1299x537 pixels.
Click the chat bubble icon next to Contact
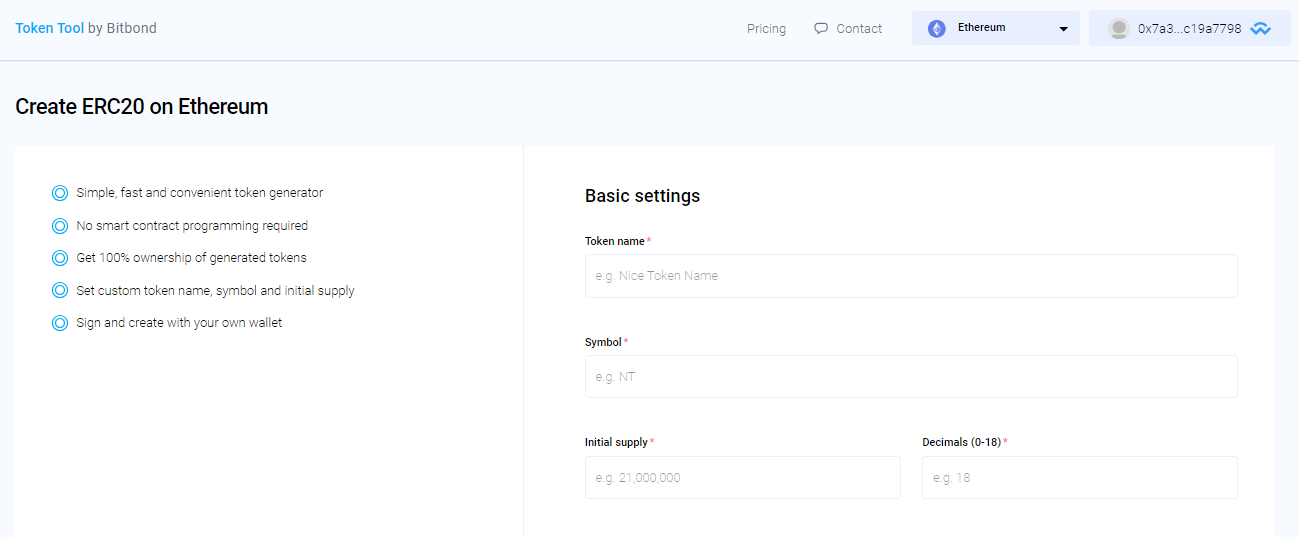click(x=821, y=28)
